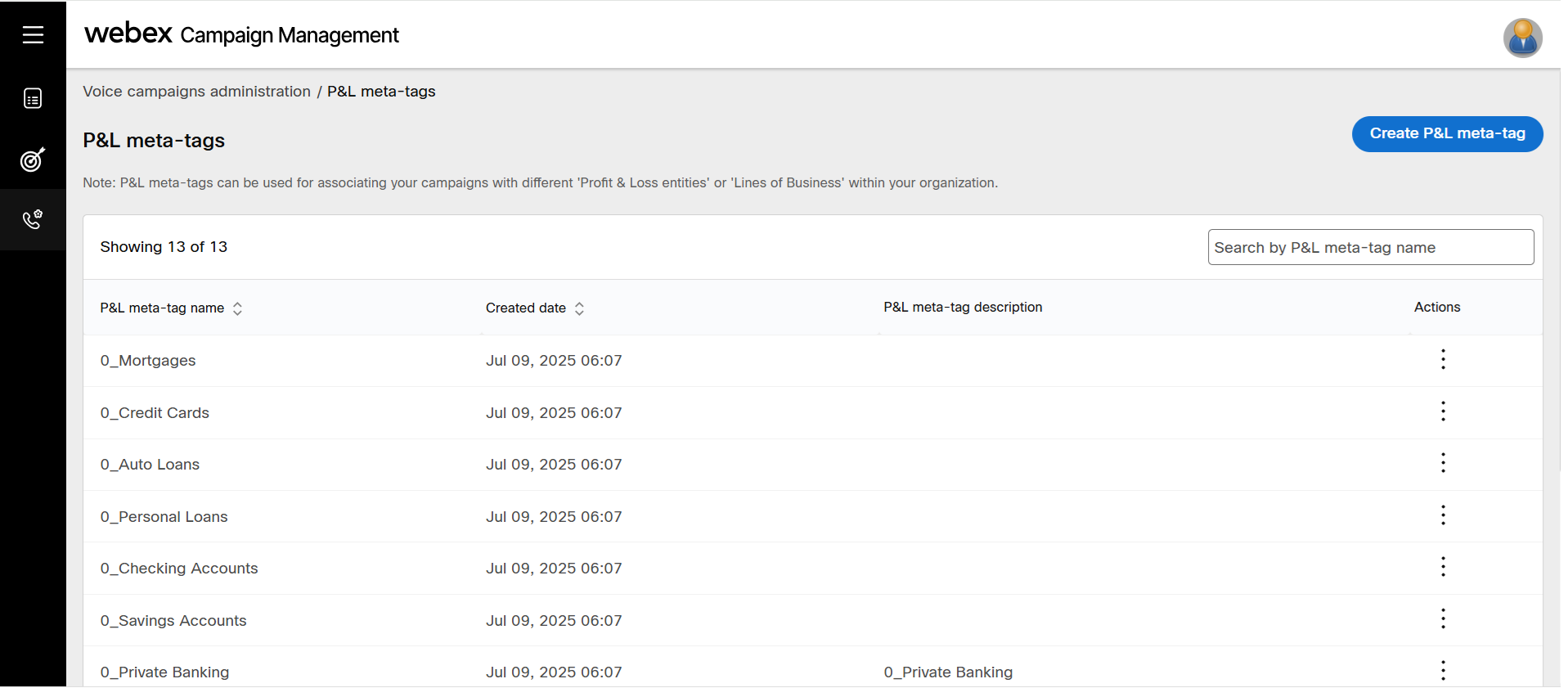Select the 0_Savings Accounts row name
The image size is (1568, 688).
tap(173, 621)
